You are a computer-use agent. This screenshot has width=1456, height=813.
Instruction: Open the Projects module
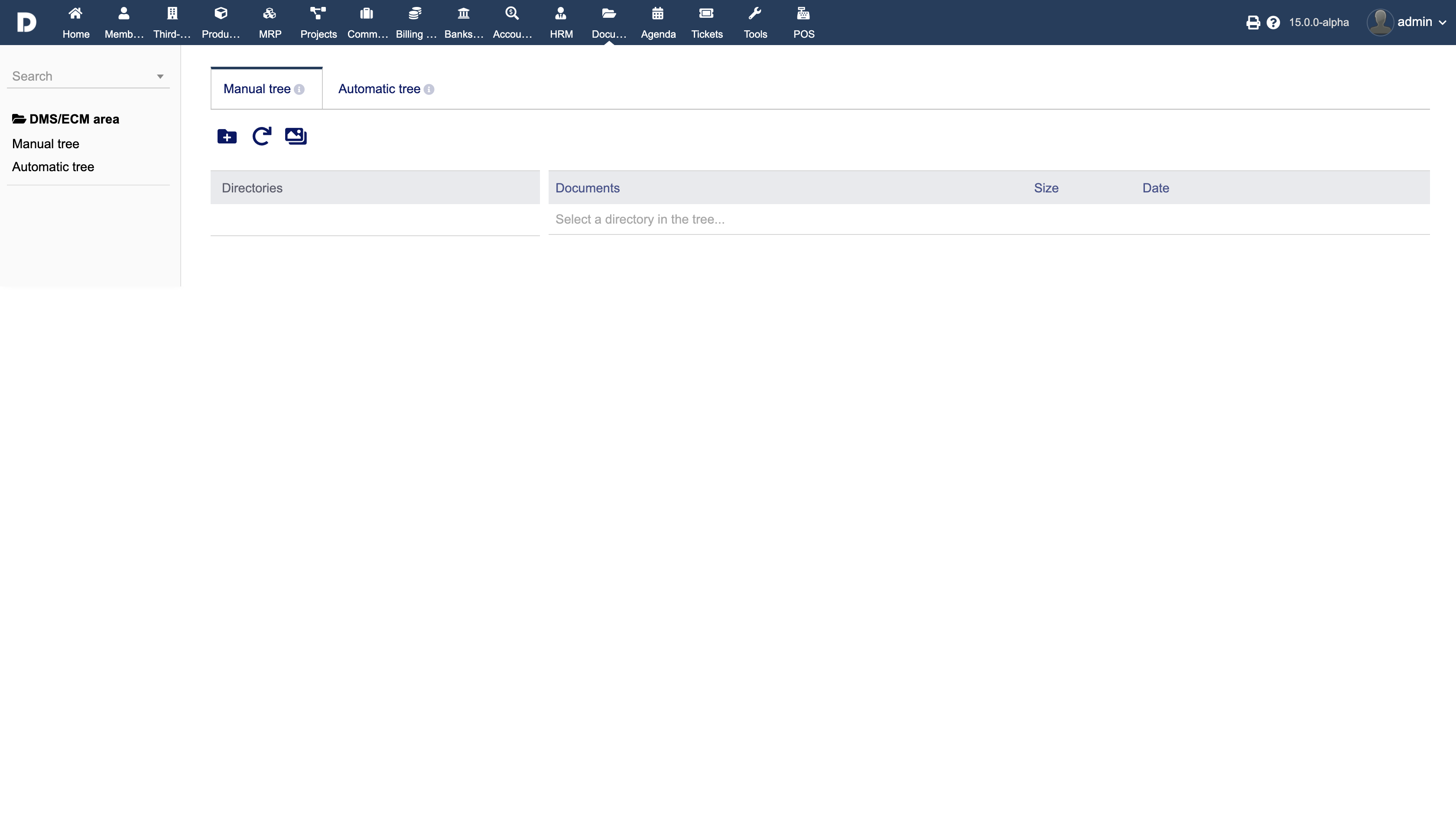point(318,23)
